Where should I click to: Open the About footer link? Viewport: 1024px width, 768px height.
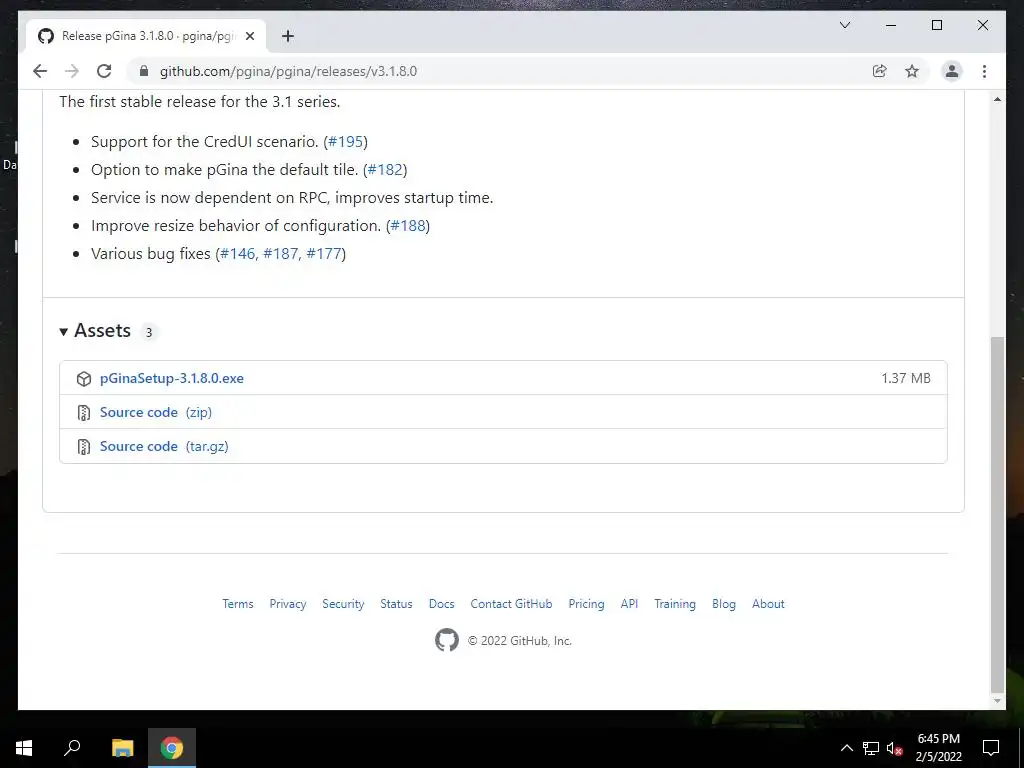pyautogui.click(x=768, y=604)
